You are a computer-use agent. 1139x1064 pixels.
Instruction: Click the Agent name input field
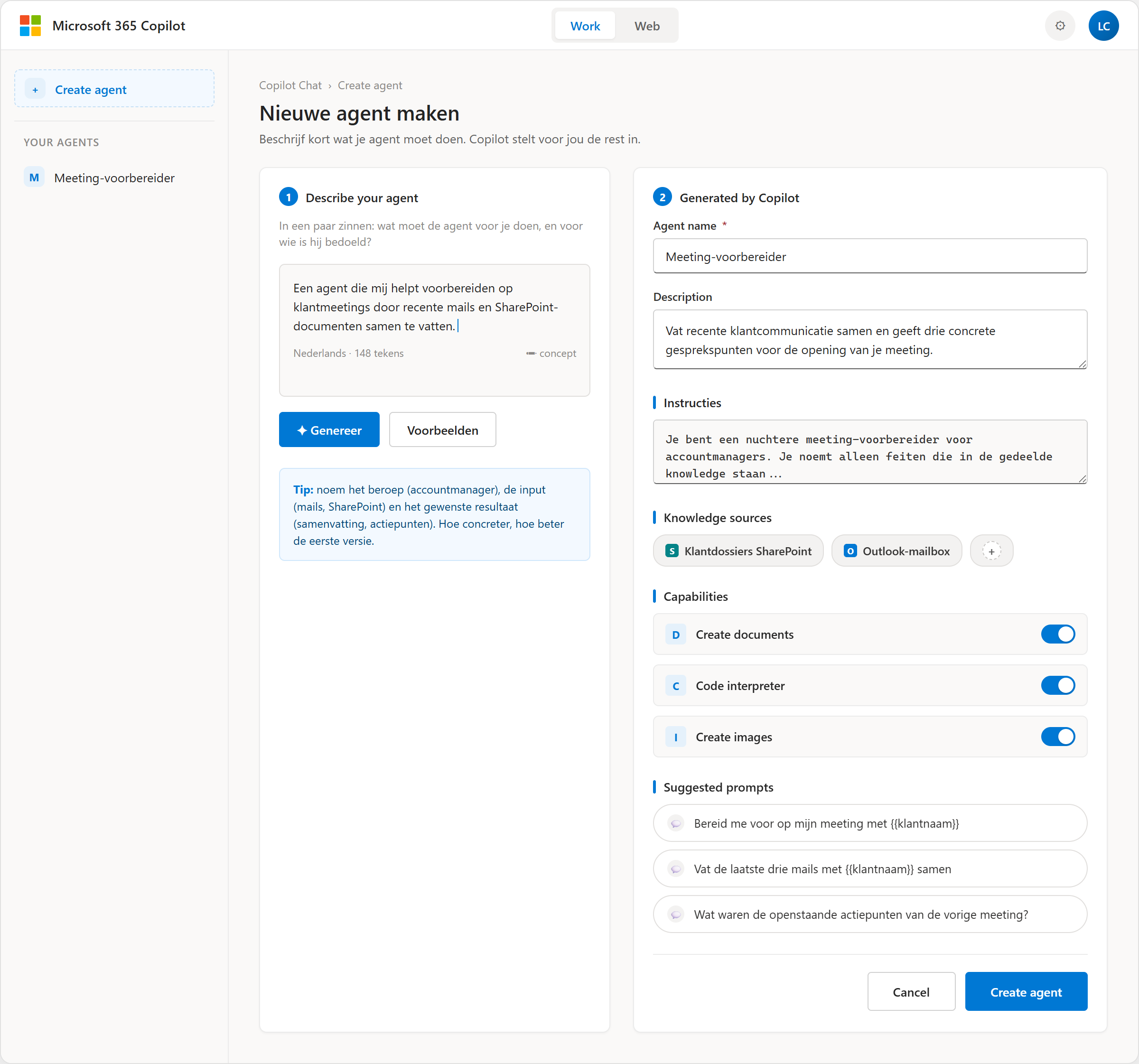click(869, 256)
